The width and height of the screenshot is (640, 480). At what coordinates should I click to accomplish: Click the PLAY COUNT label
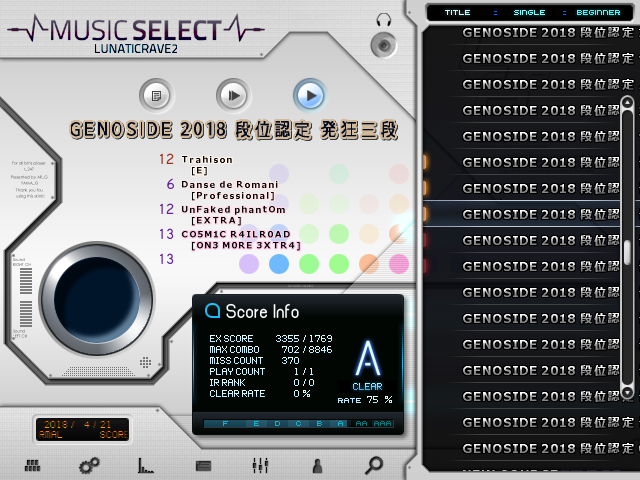coord(237,372)
